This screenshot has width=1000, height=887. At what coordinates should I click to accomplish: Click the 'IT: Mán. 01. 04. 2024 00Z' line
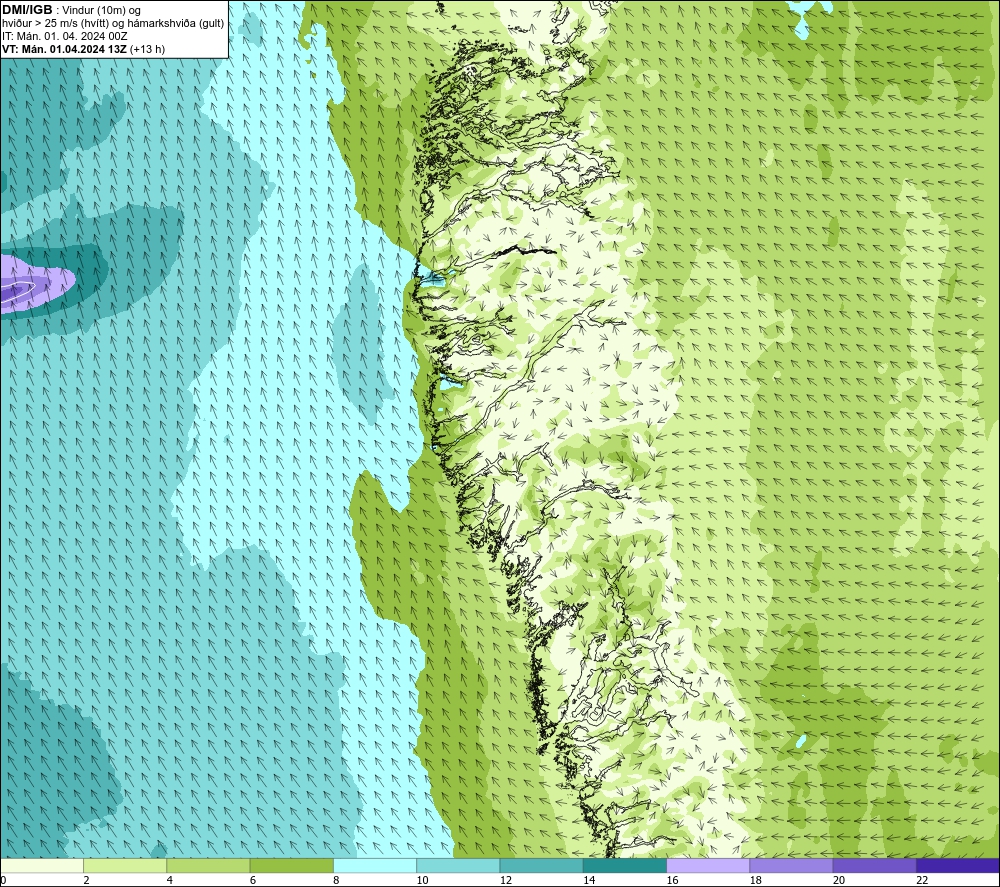coord(64,36)
